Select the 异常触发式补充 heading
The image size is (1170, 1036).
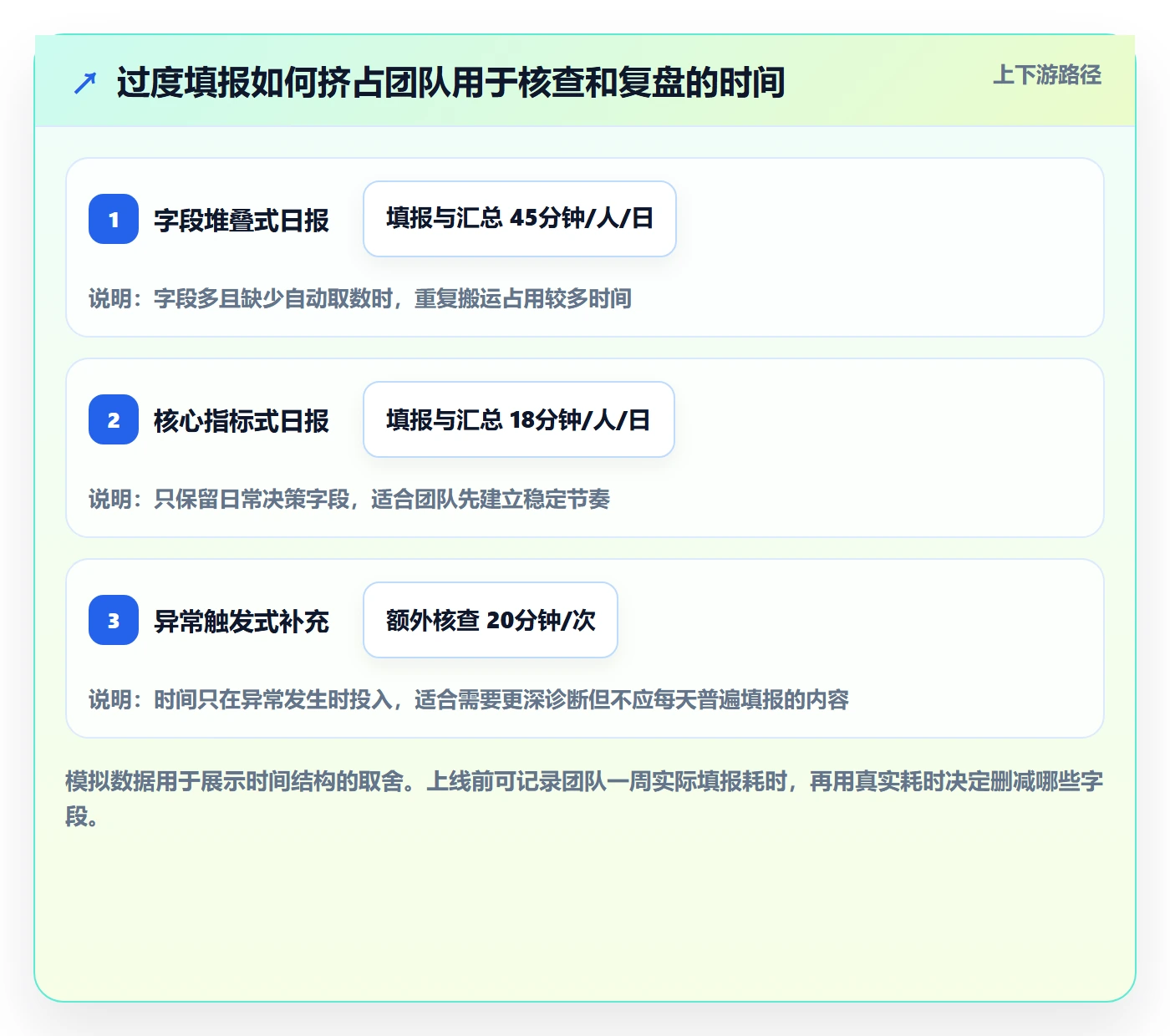click(x=242, y=622)
